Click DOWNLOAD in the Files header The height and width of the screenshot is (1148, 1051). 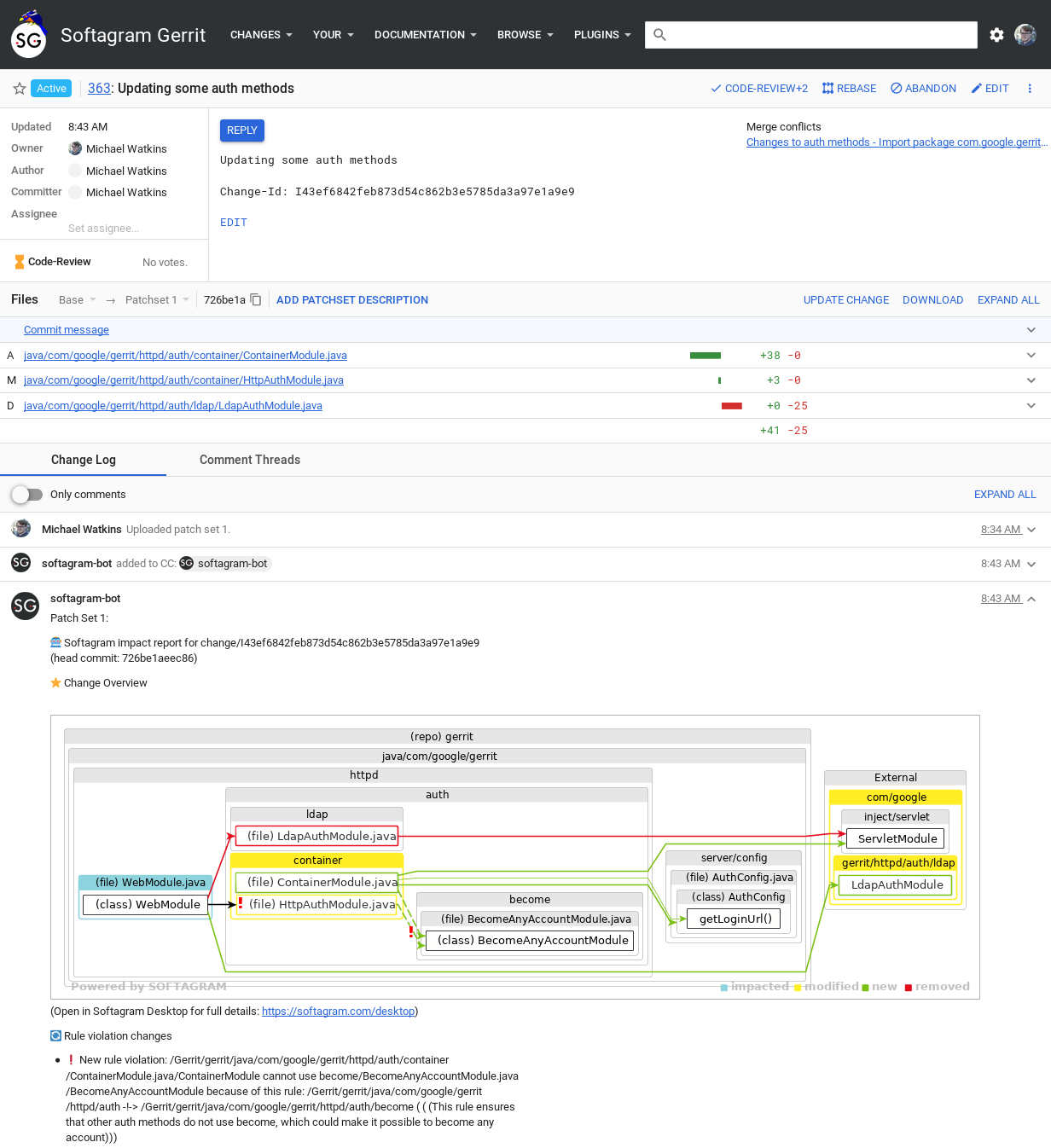click(x=933, y=300)
